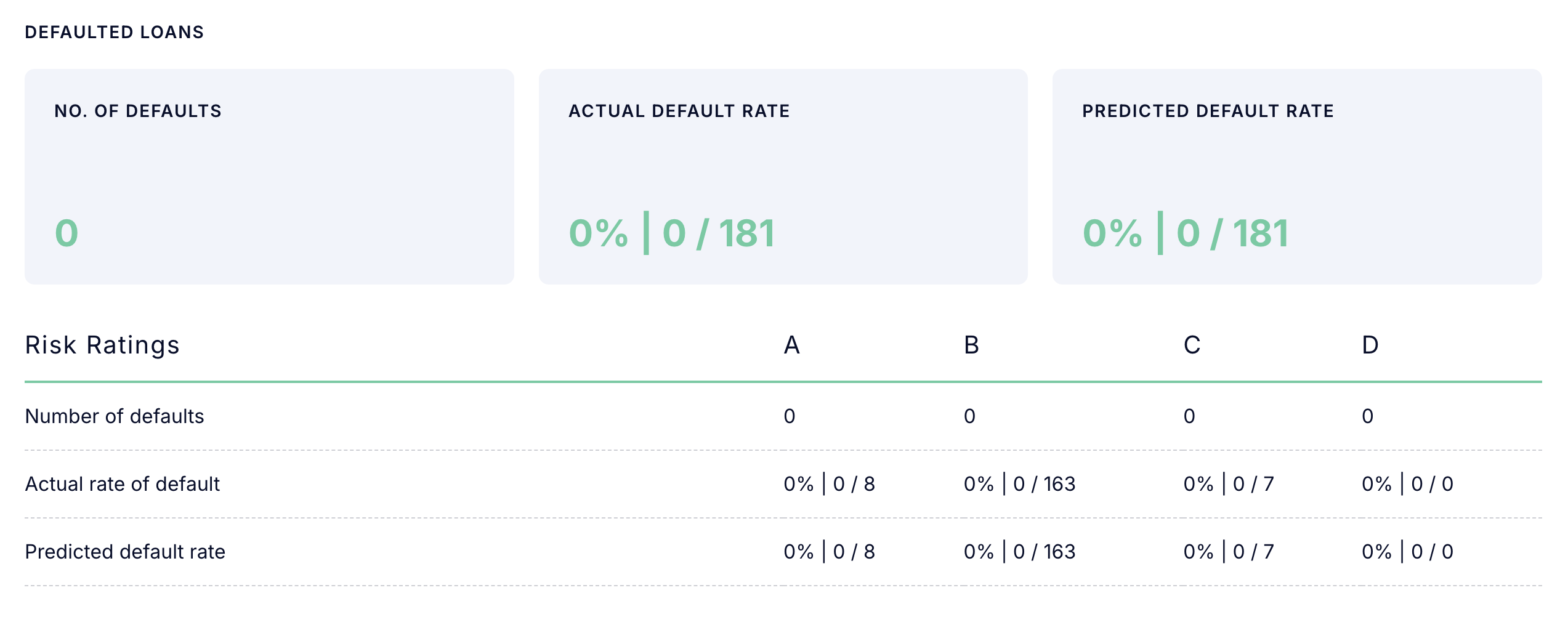Click the Number of defaults row label
Image resolution: width=1568 pixels, height=638 pixels.
click(115, 416)
